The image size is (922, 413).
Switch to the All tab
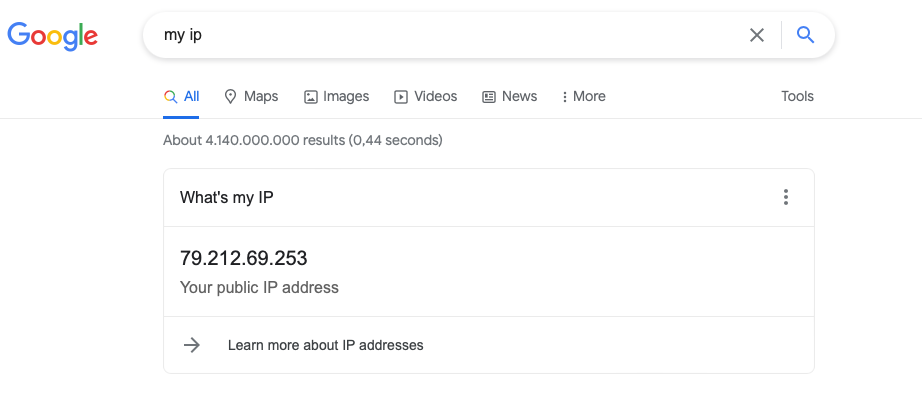(181, 96)
